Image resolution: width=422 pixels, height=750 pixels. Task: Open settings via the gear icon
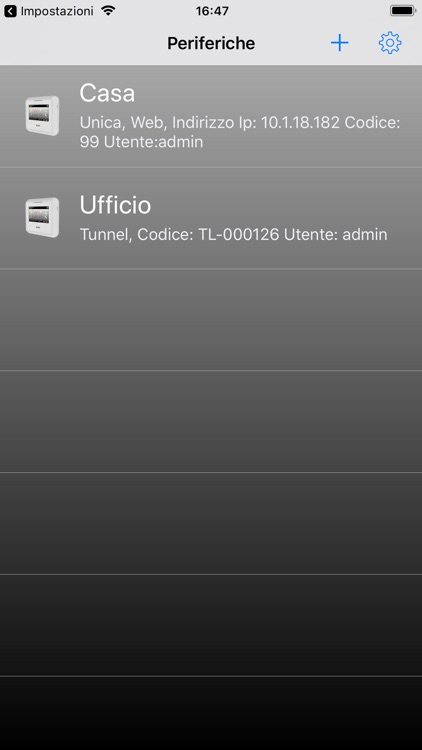point(390,43)
